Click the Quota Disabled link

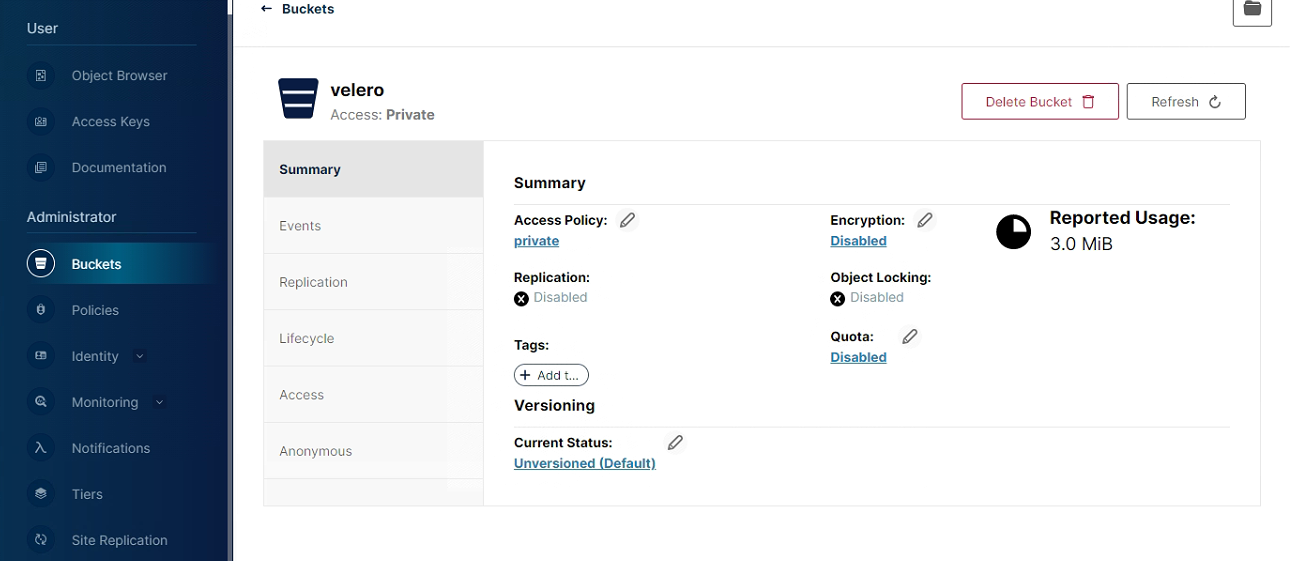pos(858,357)
